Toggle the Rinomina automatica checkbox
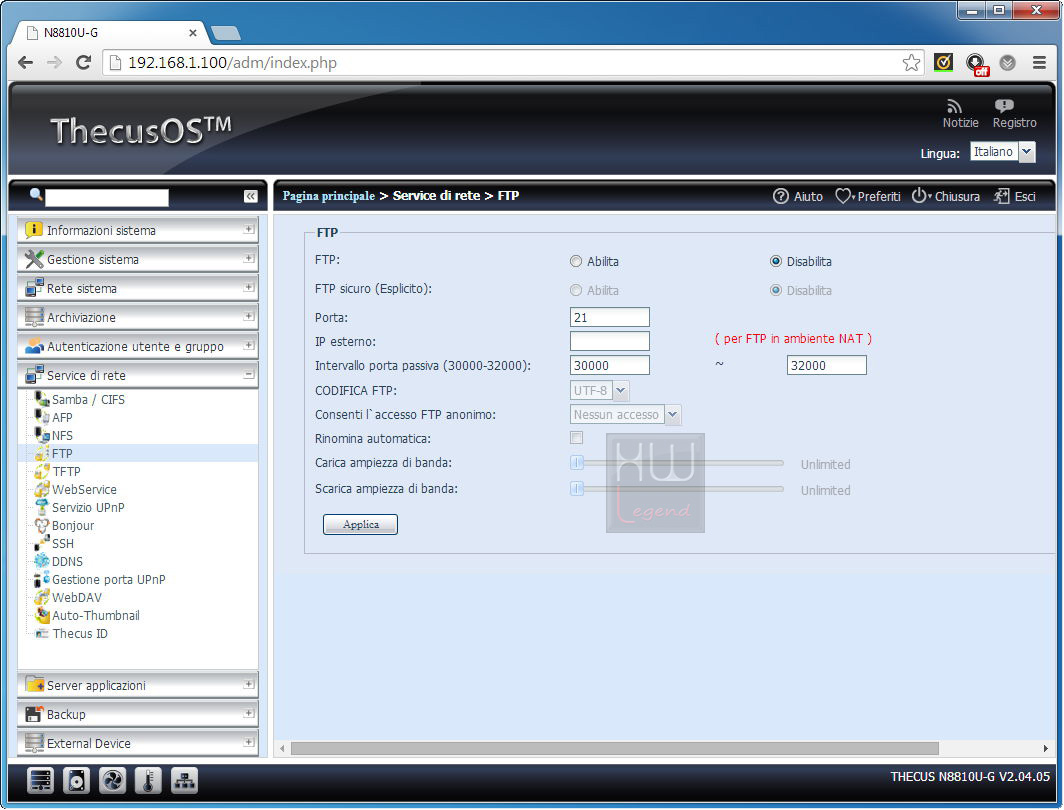Screen dimensions: 1064x810 [577, 438]
